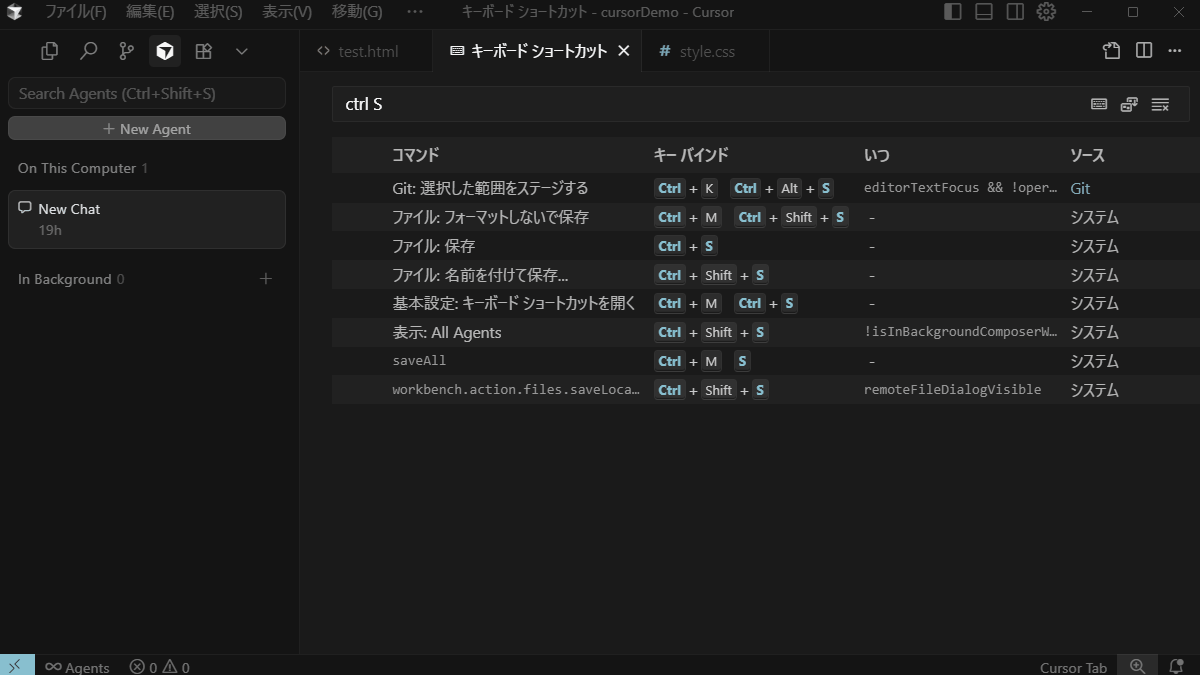Toggle record keys keyboard icon in search
Viewport: 1200px width, 675px height.
[x=1099, y=104]
